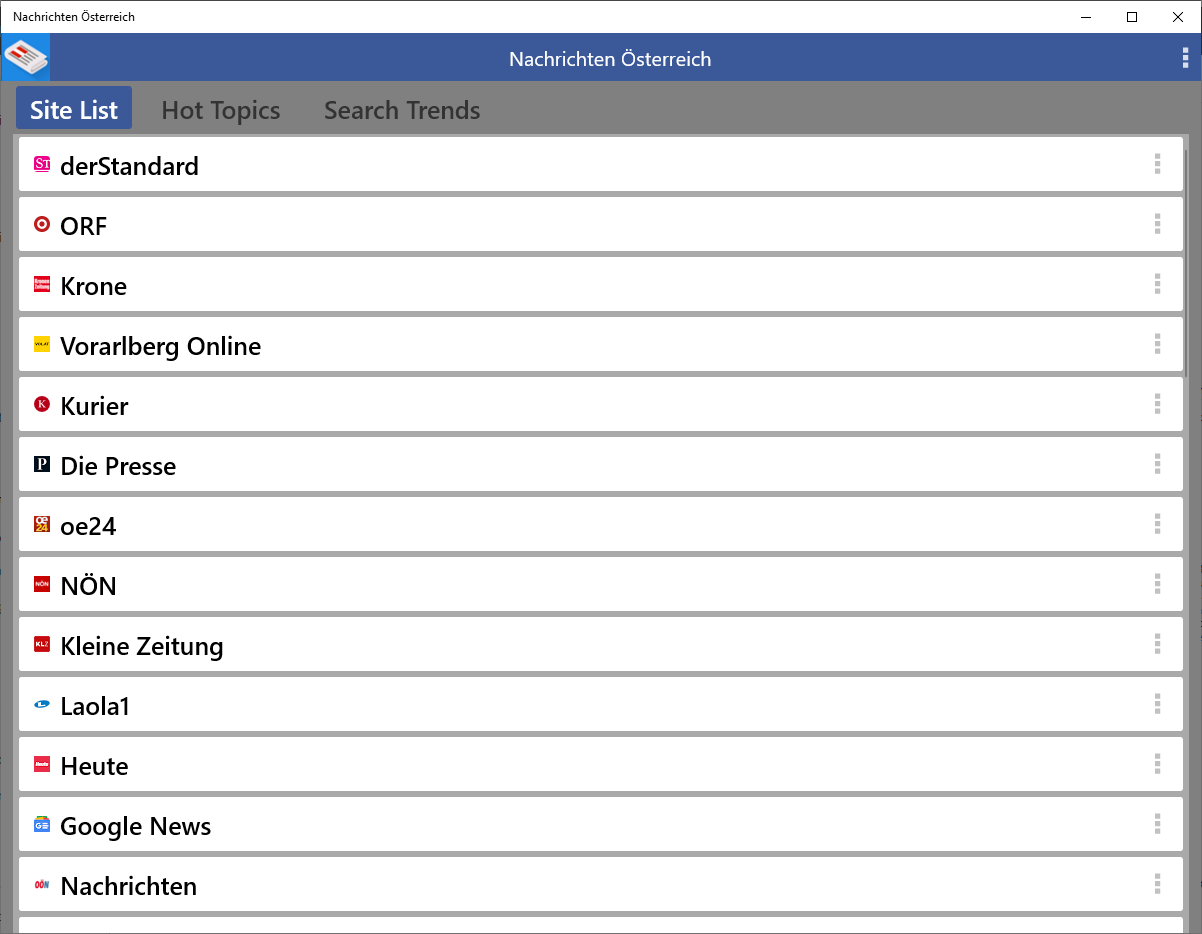
Task: Maximize the Nachrichten Österreich window
Action: click(1132, 16)
